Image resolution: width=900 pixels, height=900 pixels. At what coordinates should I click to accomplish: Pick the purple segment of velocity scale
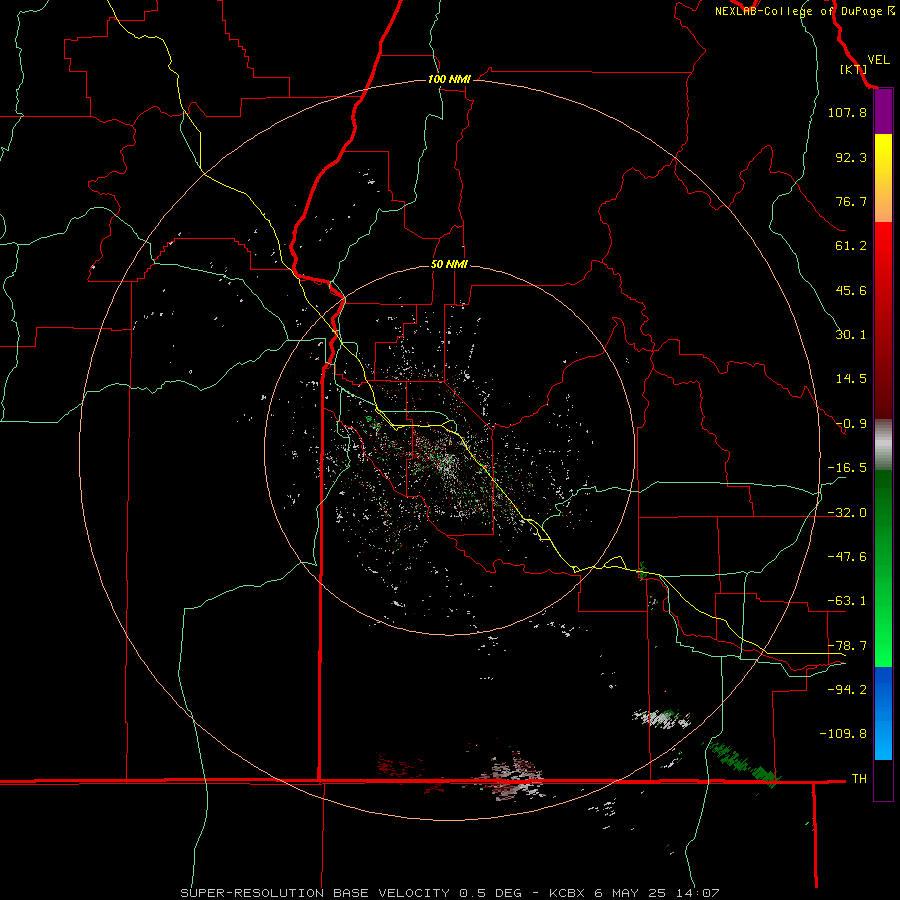point(883,111)
